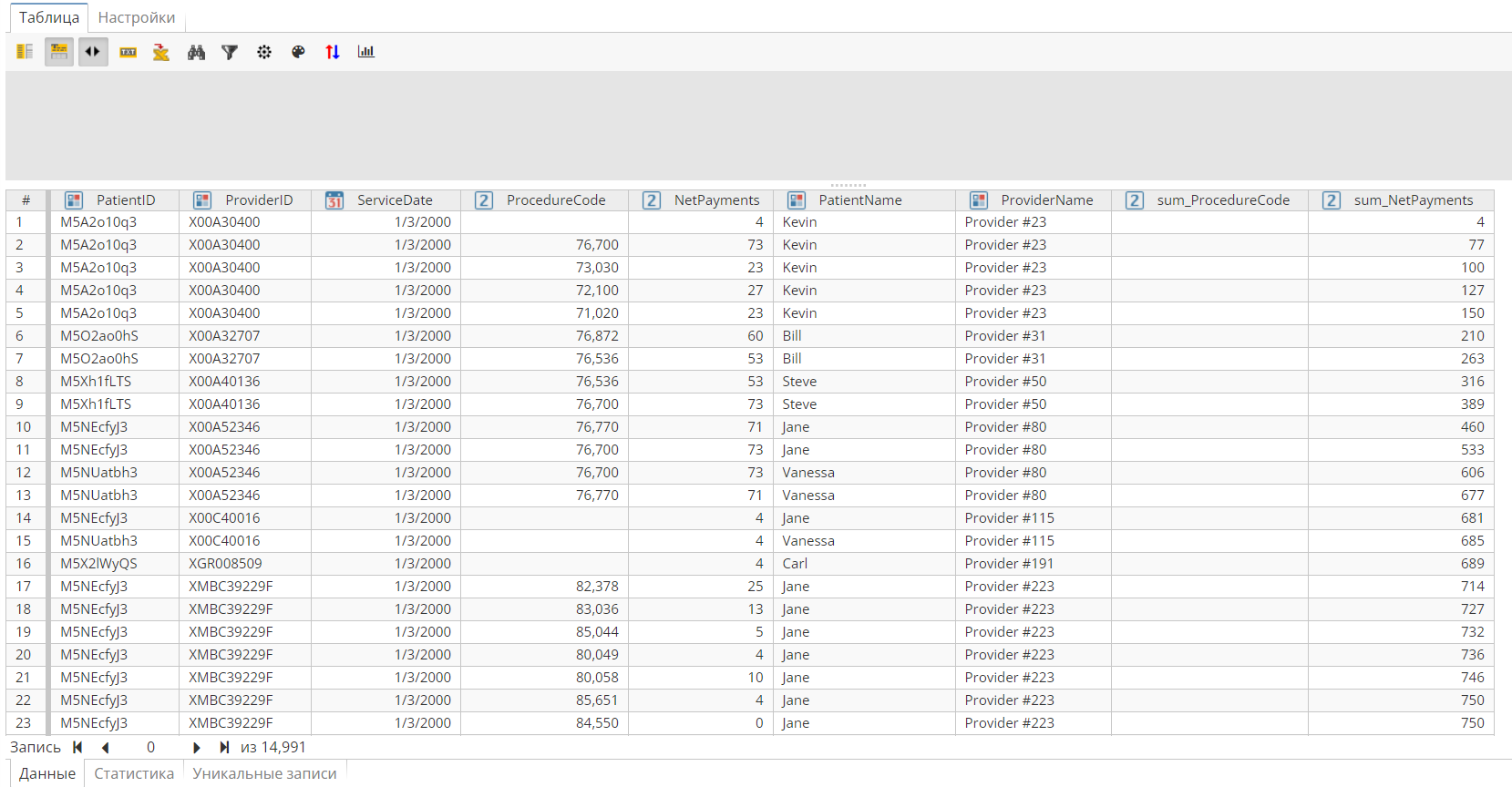This screenshot has height=787, width=1512.
Task: Click the # row number column header
Action: click(x=26, y=200)
